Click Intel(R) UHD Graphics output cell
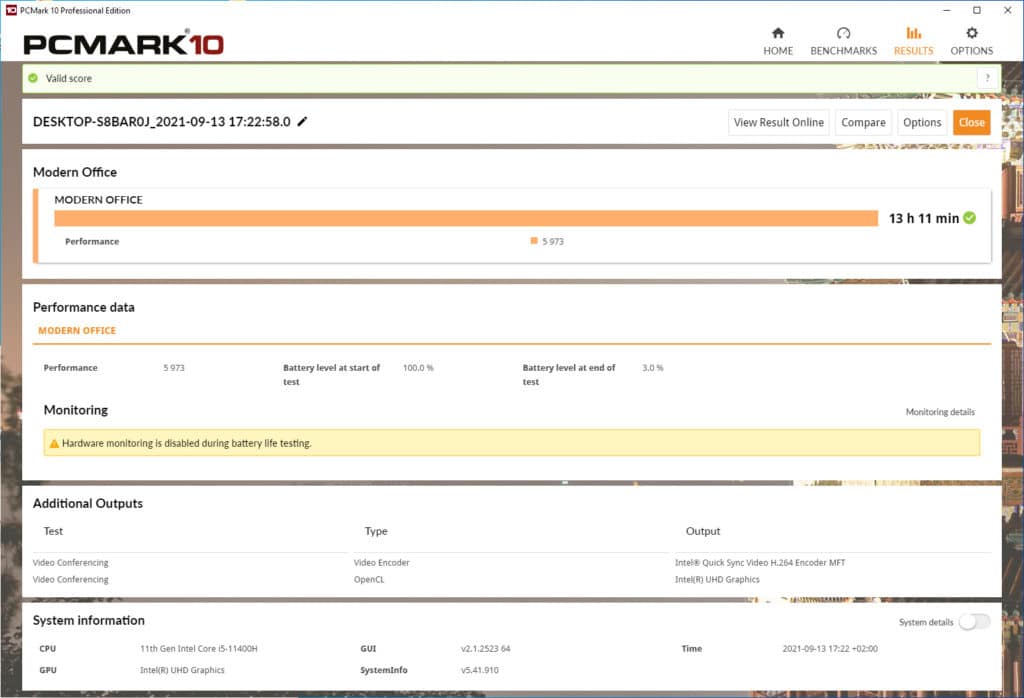 717,580
